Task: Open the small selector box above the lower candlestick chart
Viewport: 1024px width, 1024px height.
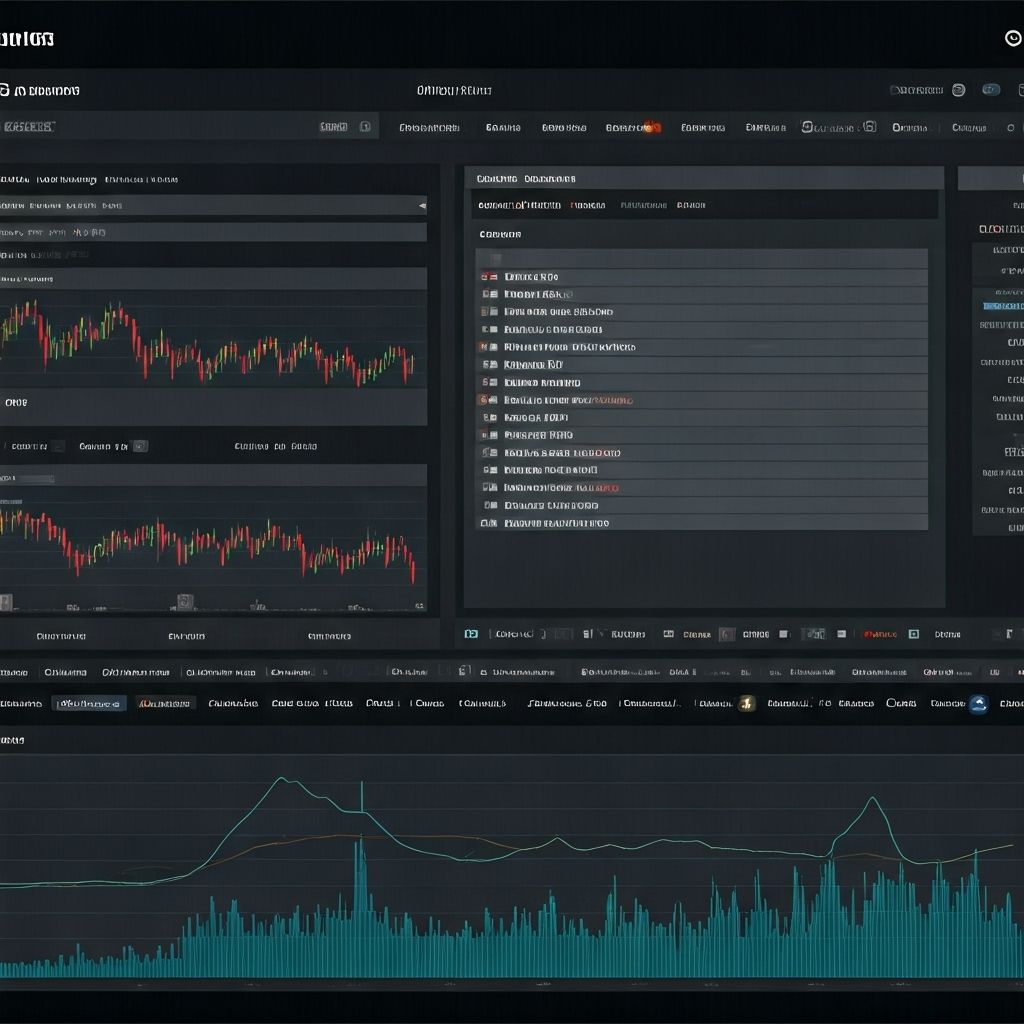Action: pyautogui.click(x=140, y=446)
